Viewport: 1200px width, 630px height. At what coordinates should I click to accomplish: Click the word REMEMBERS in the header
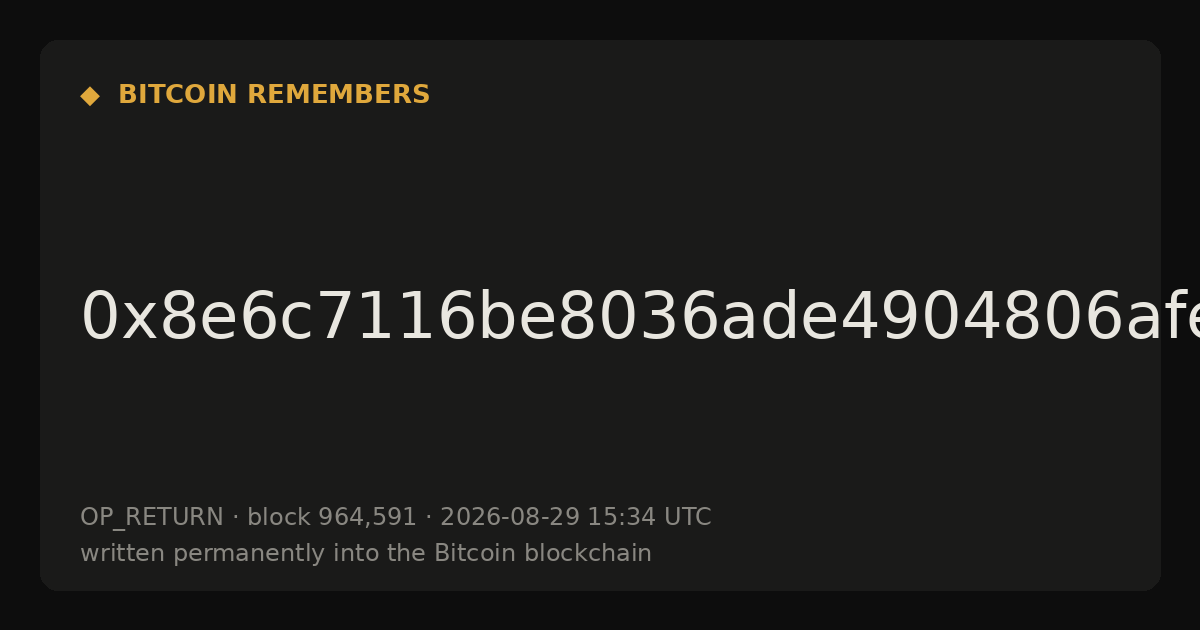[x=338, y=95]
